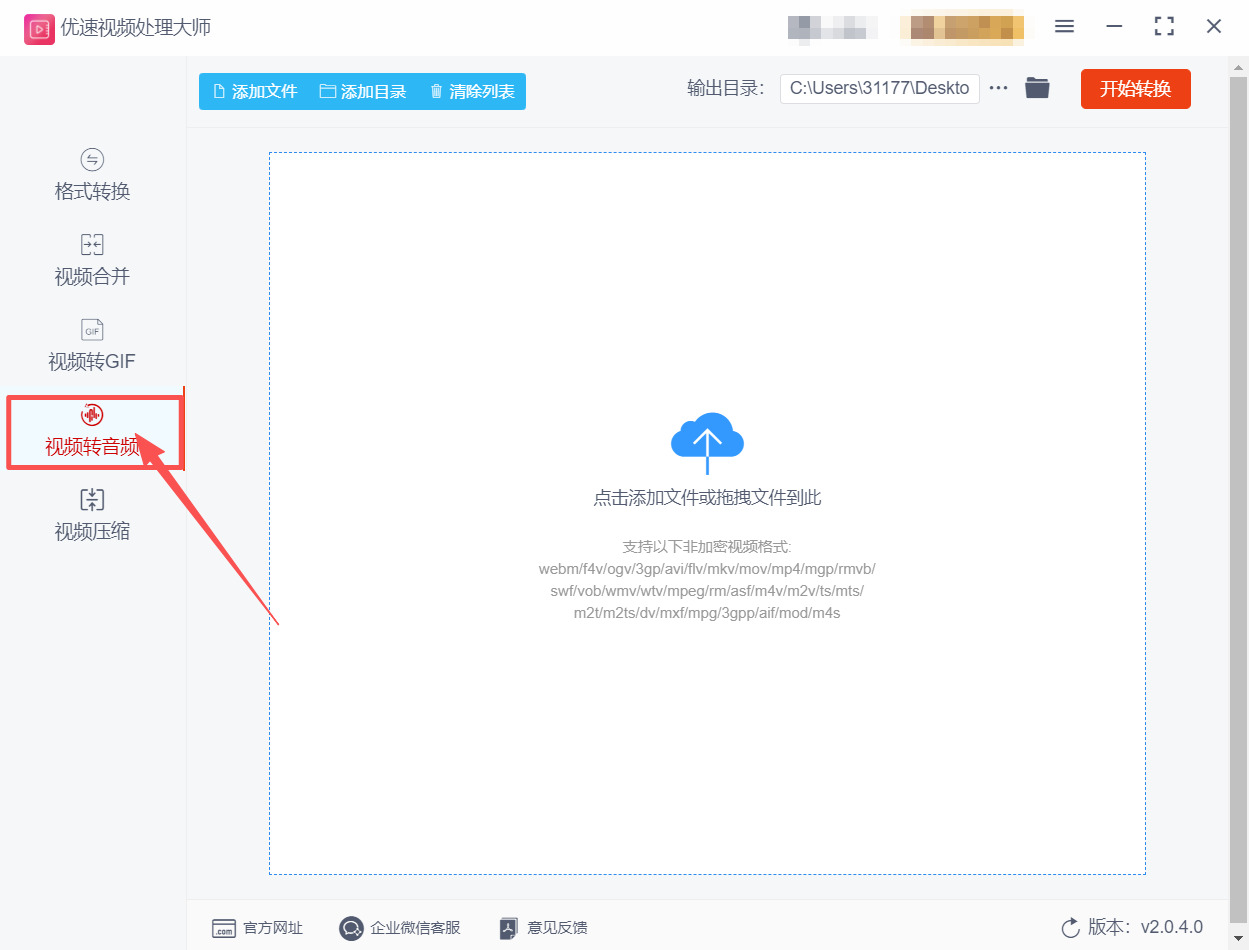Click the 企业微信客服 chat icon
Screen dimensions: 1249x950
pyautogui.click(x=351, y=929)
